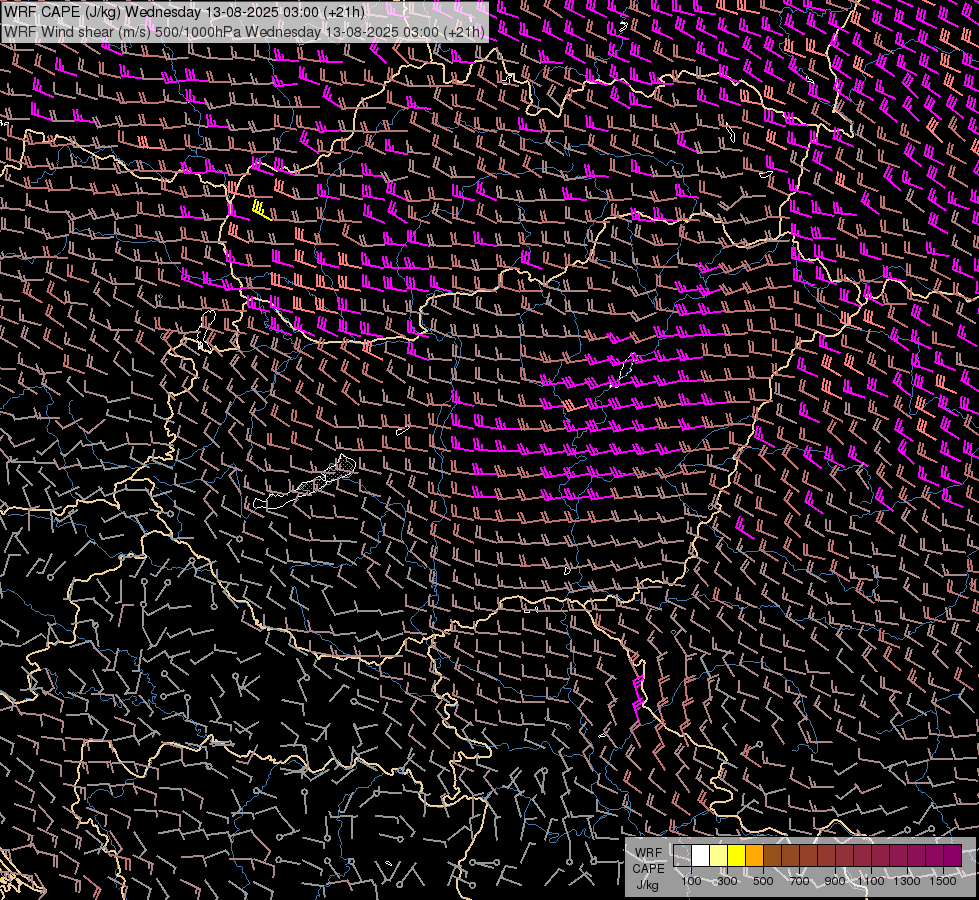This screenshot has height=900, width=979.
Task: Click the pale yellow CAPE legend swatch
Action: 719,856
